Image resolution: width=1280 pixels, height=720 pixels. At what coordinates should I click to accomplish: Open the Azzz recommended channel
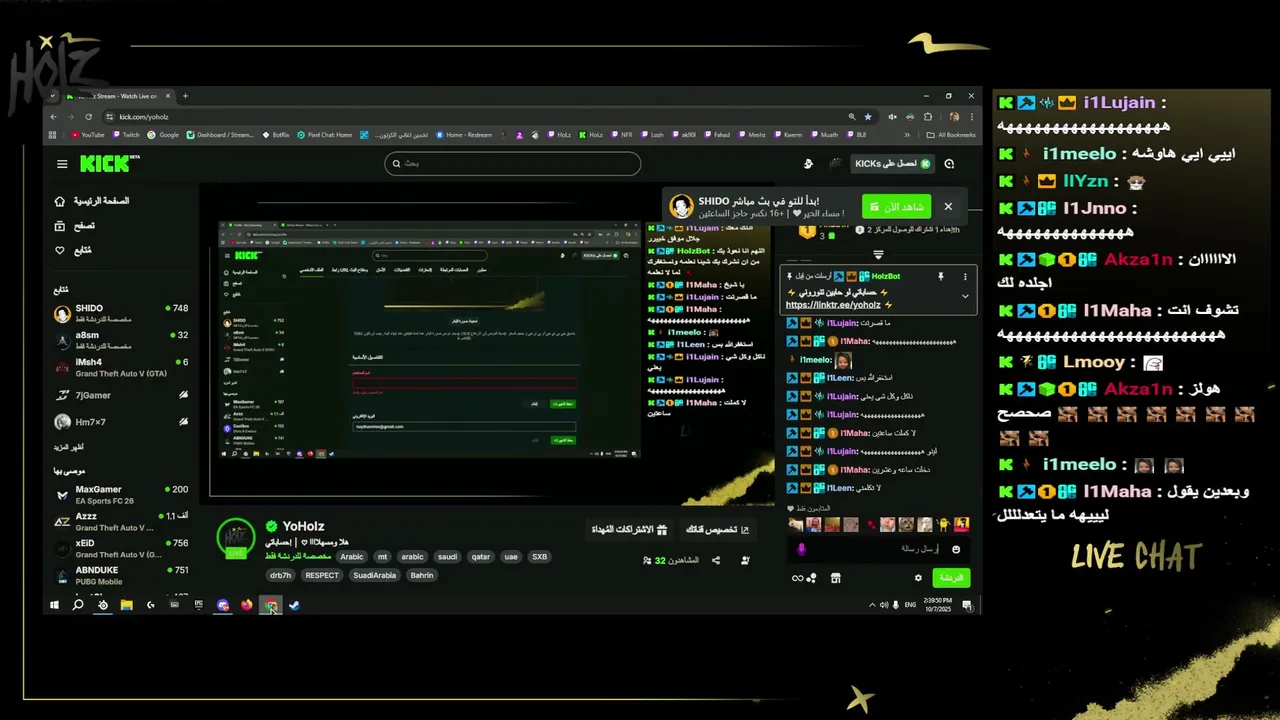120,521
